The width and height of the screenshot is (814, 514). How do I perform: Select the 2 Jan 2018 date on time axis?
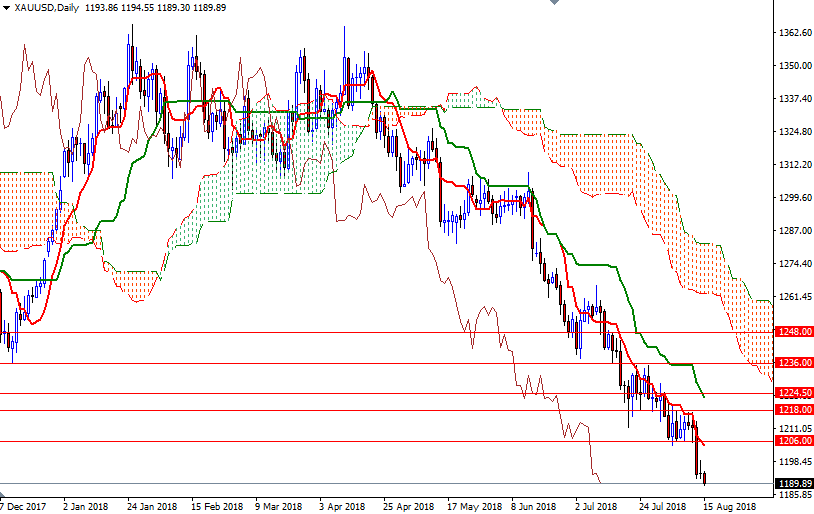84,506
